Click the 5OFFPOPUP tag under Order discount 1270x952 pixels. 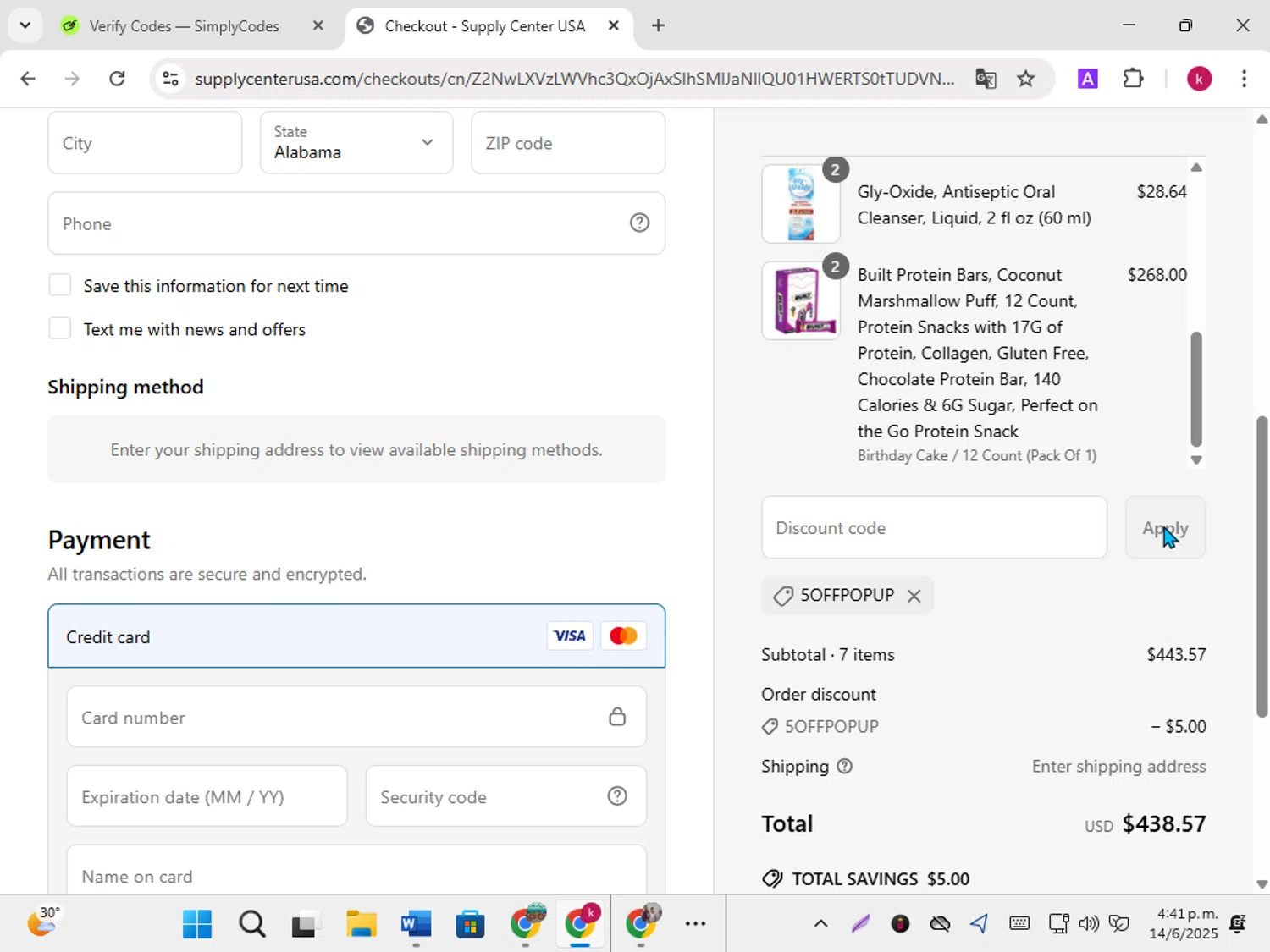820,726
